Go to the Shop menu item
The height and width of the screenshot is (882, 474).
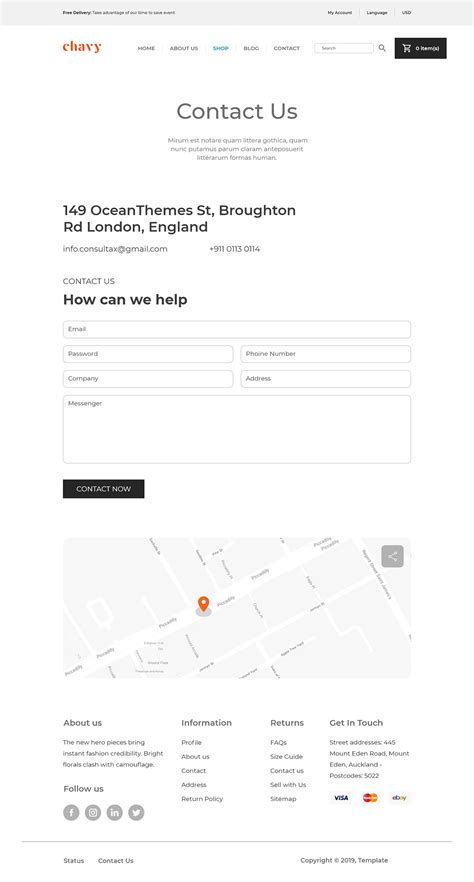click(220, 48)
